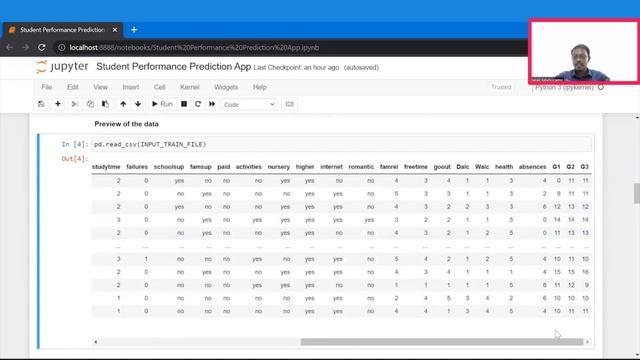
Task: Move selected cell down arrow
Action: pyautogui.click(x=138, y=104)
